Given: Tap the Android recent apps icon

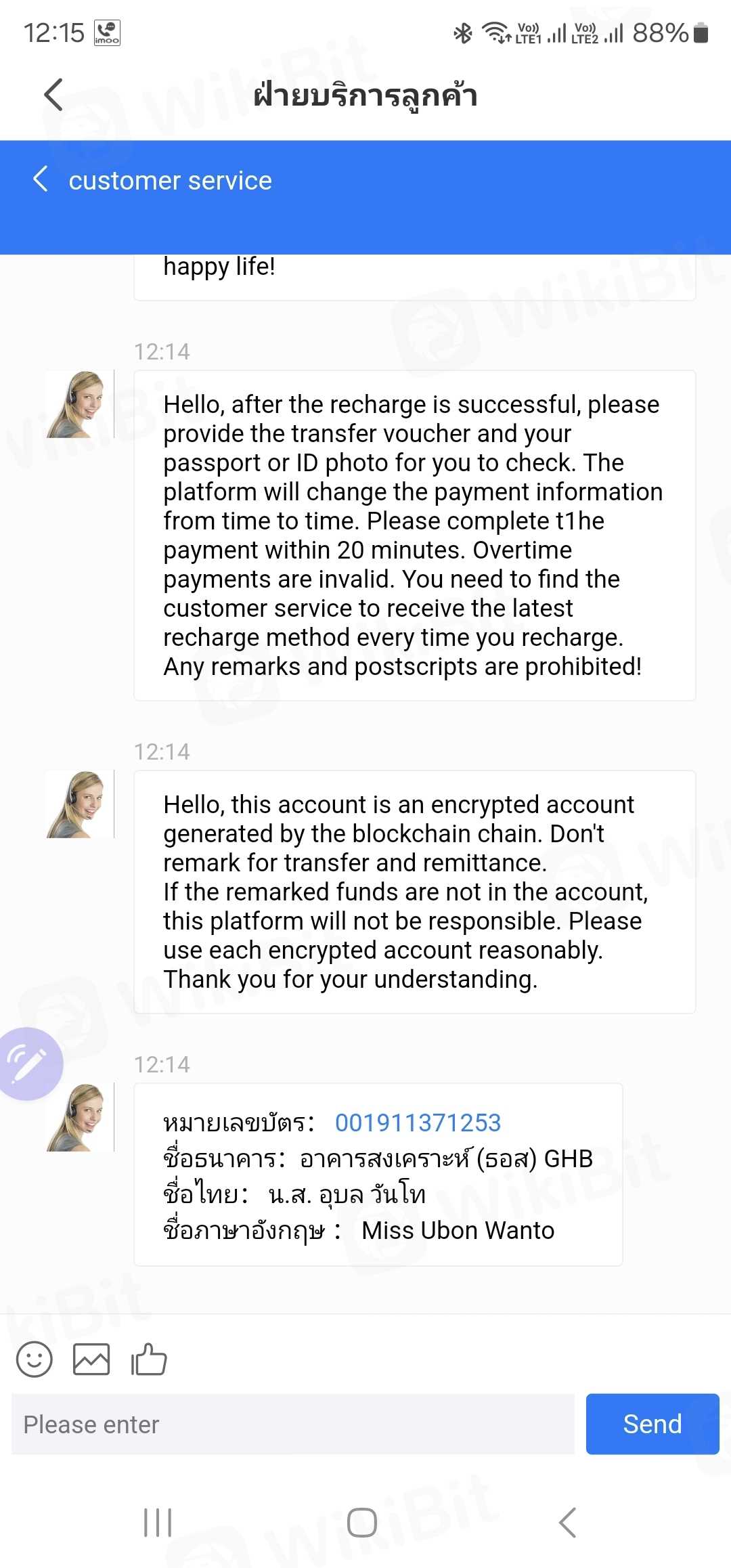Looking at the screenshot, I should pos(158,1523).
